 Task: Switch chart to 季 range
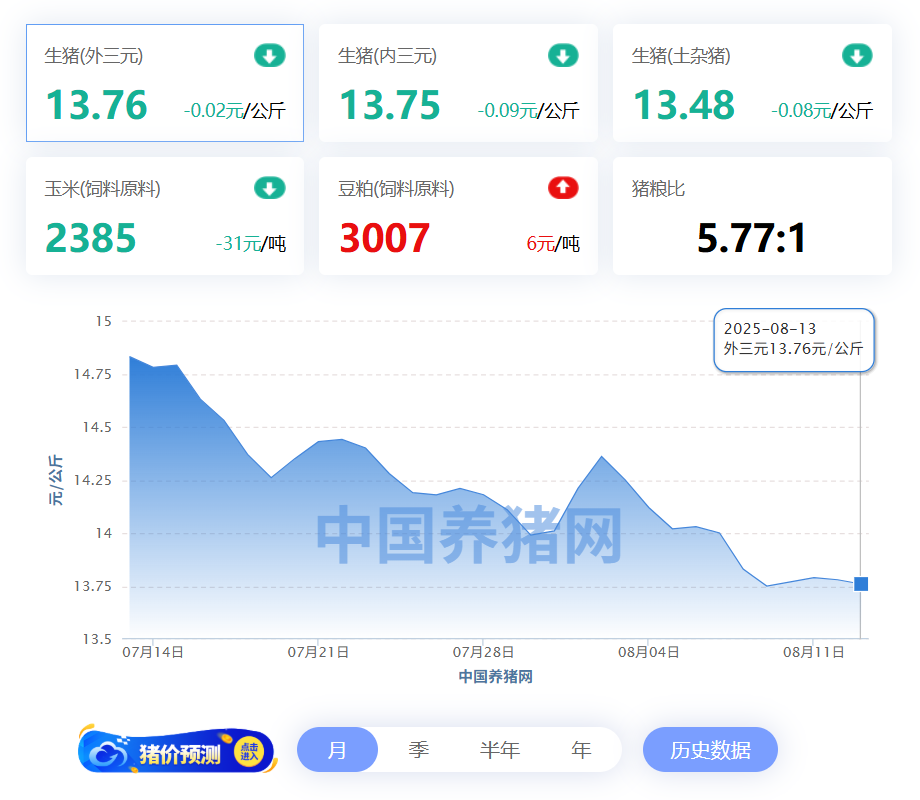(x=419, y=750)
